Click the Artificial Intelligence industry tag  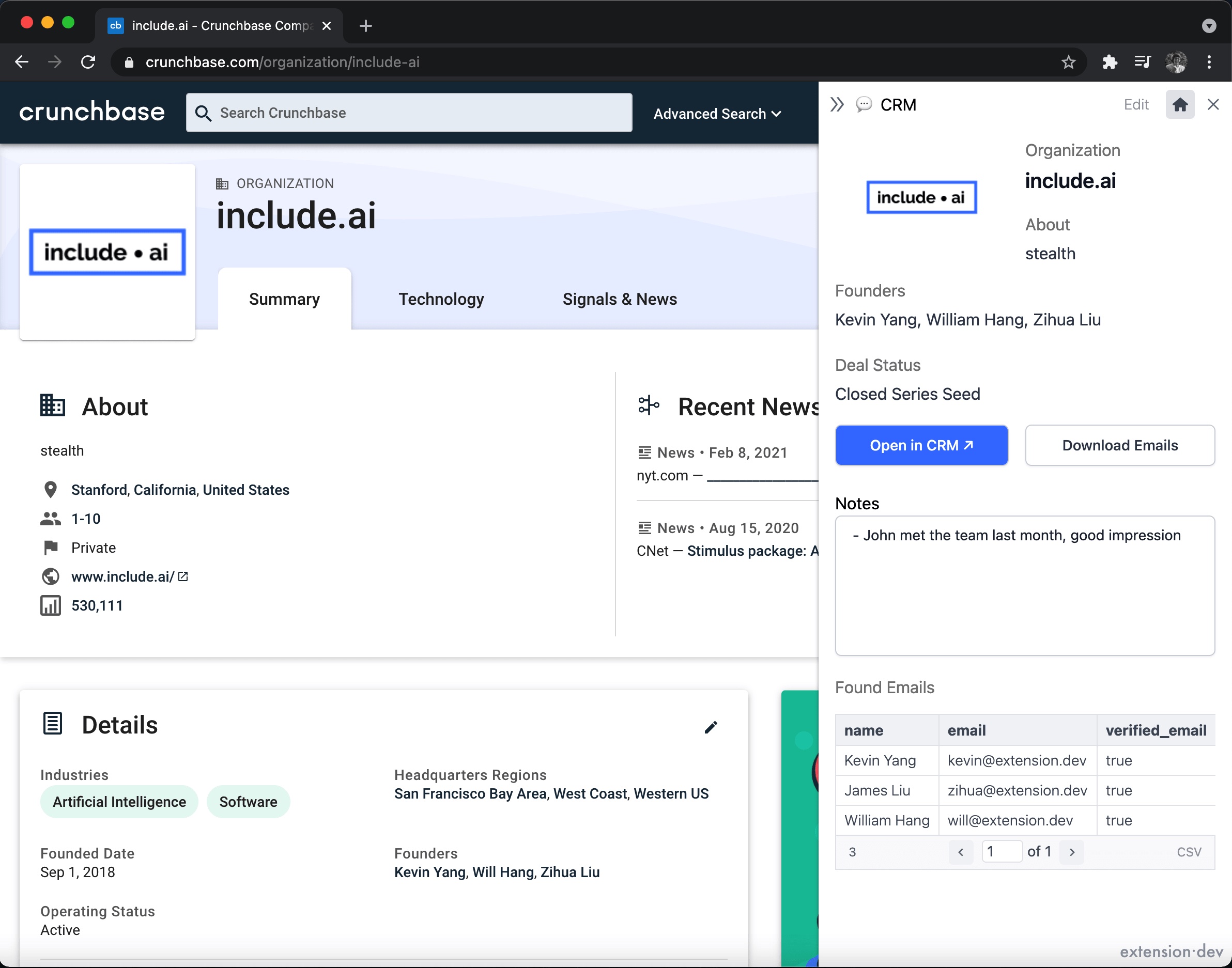click(119, 801)
